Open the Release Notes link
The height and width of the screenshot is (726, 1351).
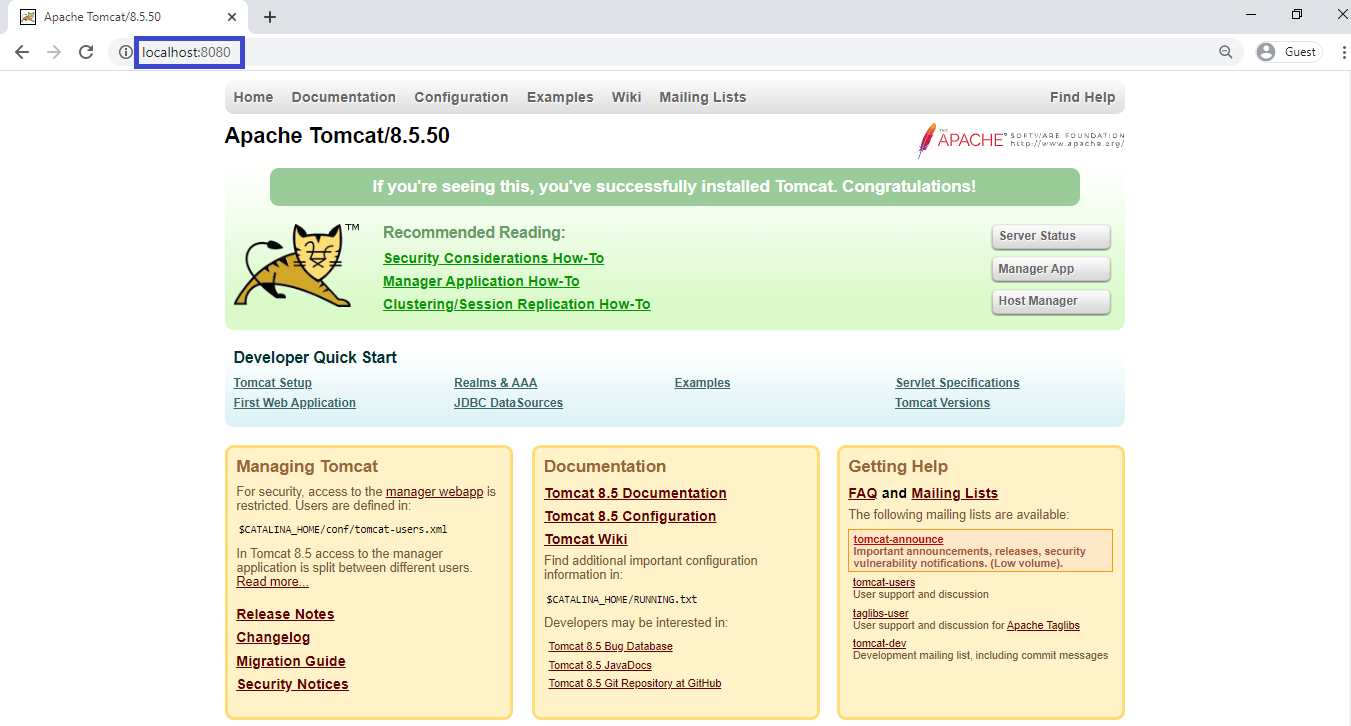(285, 614)
